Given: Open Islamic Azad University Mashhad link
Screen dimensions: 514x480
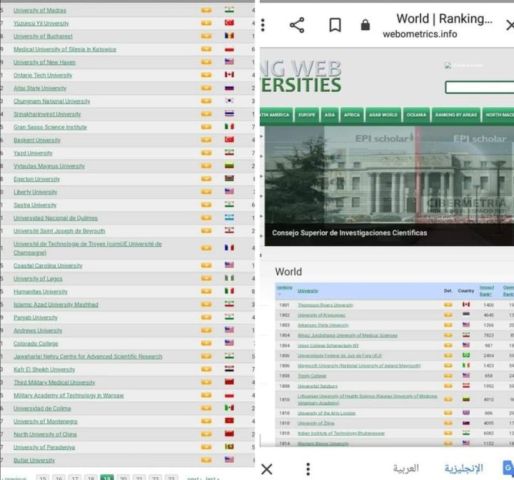Looking at the screenshot, I should tap(56, 304).
